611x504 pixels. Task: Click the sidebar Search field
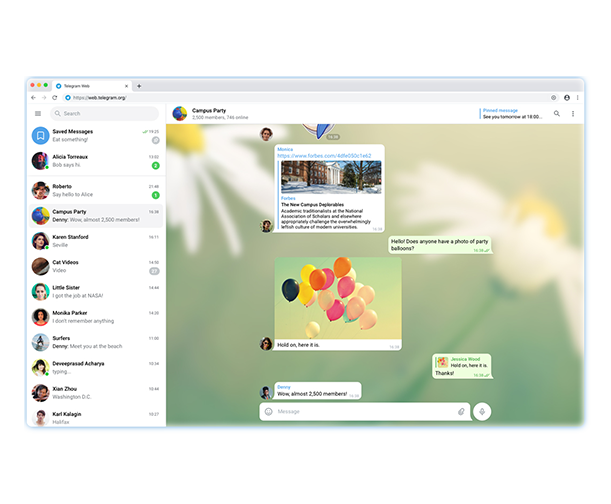[105, 113]
